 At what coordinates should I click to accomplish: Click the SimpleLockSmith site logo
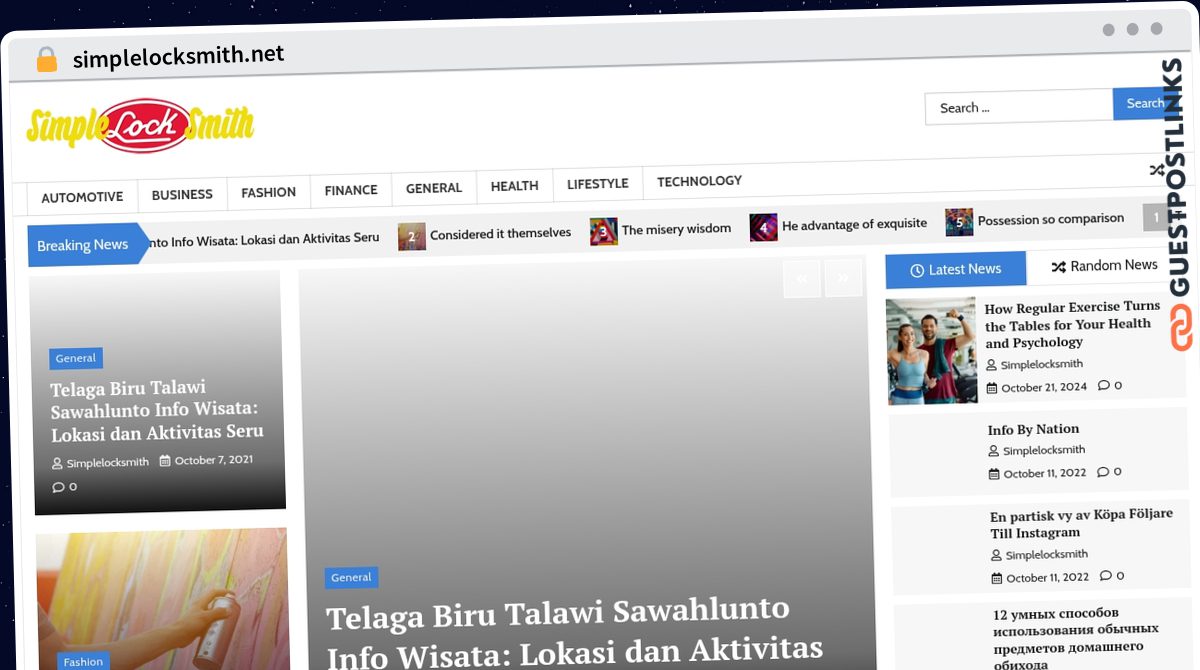coord(140,125)
